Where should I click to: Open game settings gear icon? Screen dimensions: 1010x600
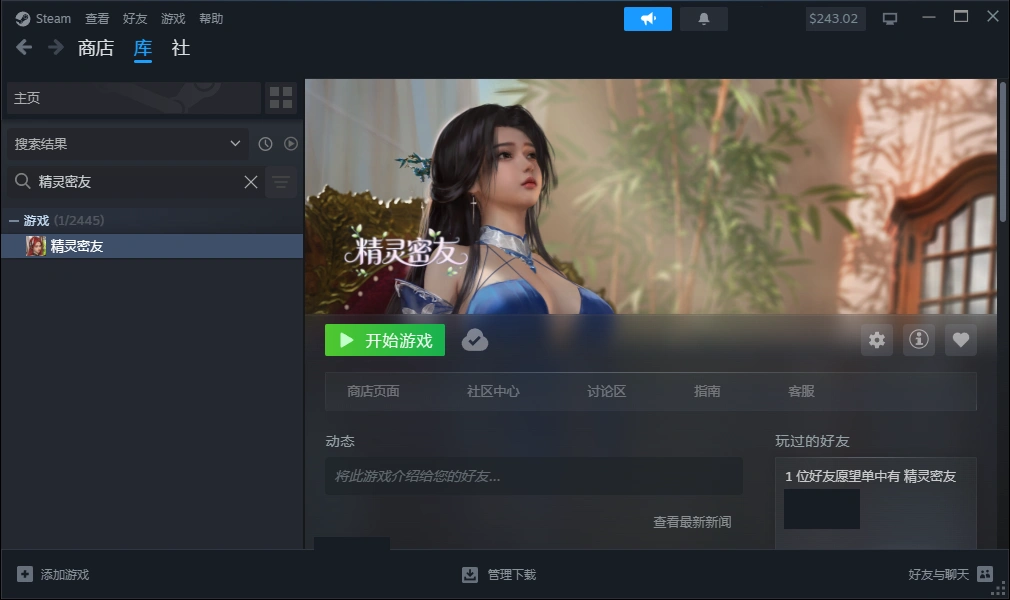[877, 340]
